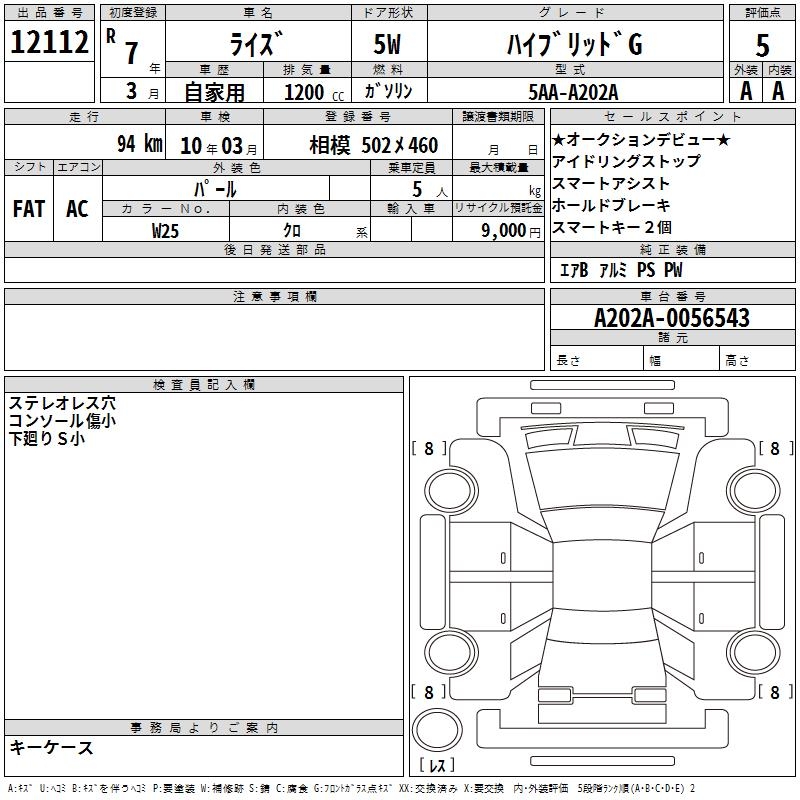This screenshot has height=800, width=800.
Task: Select the exterior grade A under 外装
Action: click(746, 91)
